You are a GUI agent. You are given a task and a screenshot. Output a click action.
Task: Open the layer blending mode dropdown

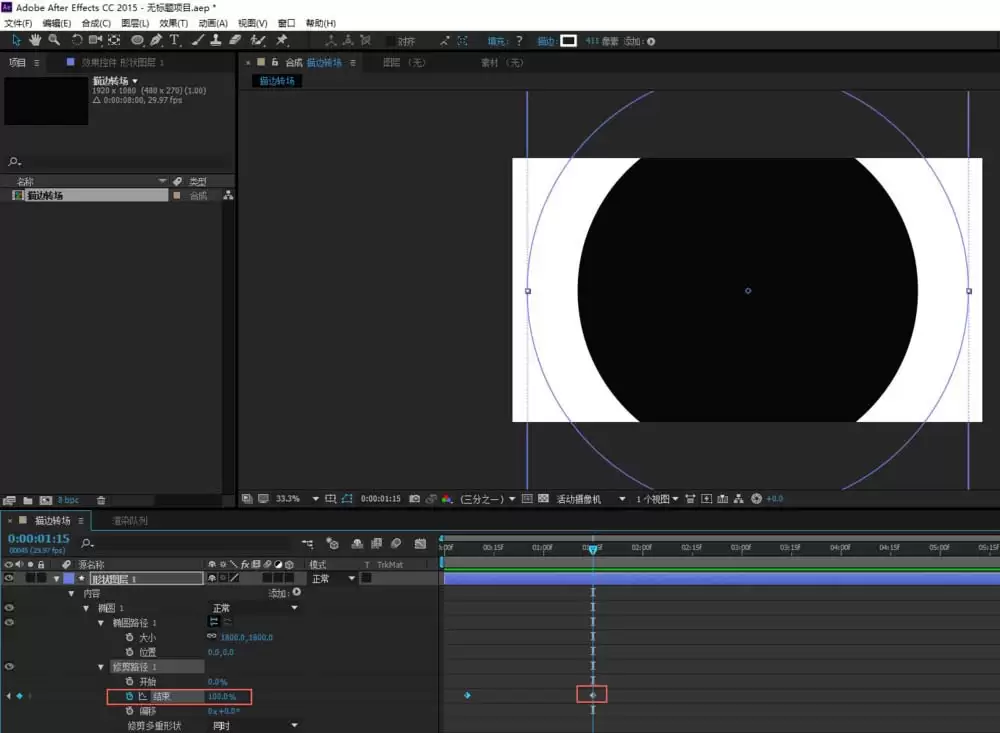tap(332, 579)
